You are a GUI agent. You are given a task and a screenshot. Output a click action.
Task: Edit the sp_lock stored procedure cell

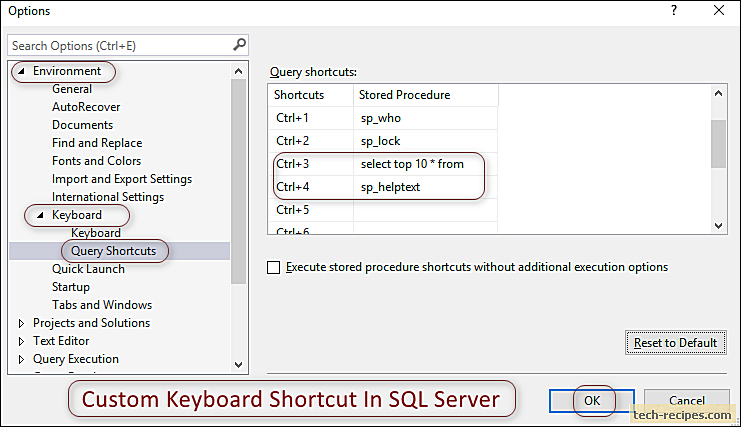[425, 141]
